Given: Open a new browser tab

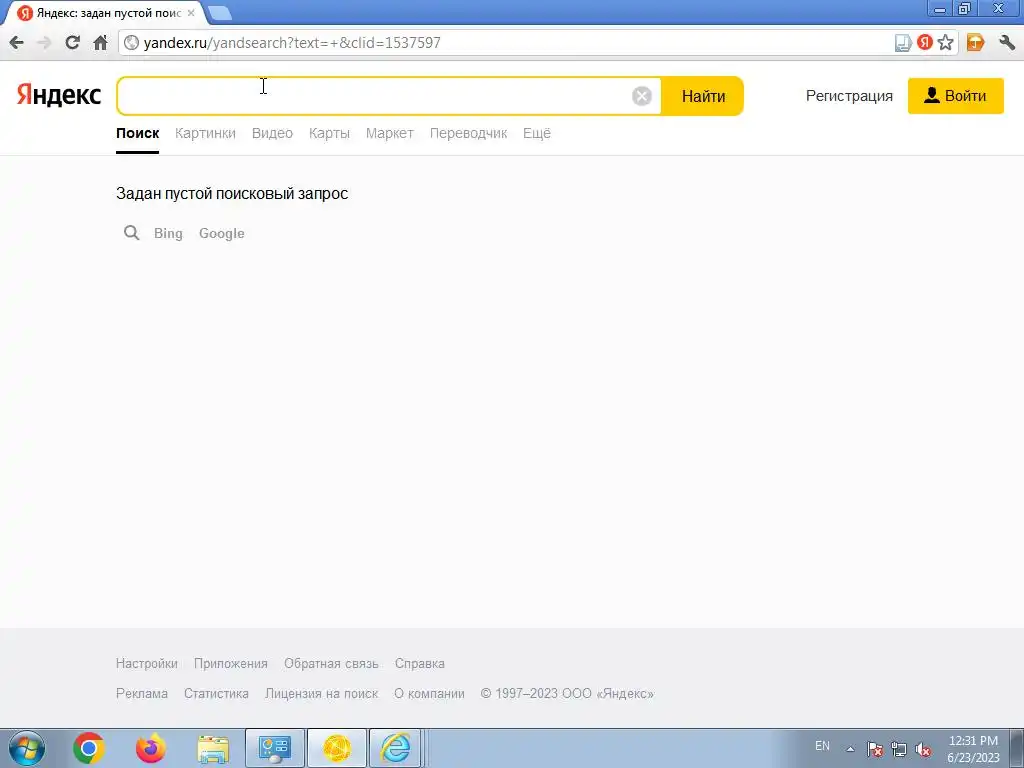Looking at the screenshot, I should pyautogui.click(x=220, y=12).
